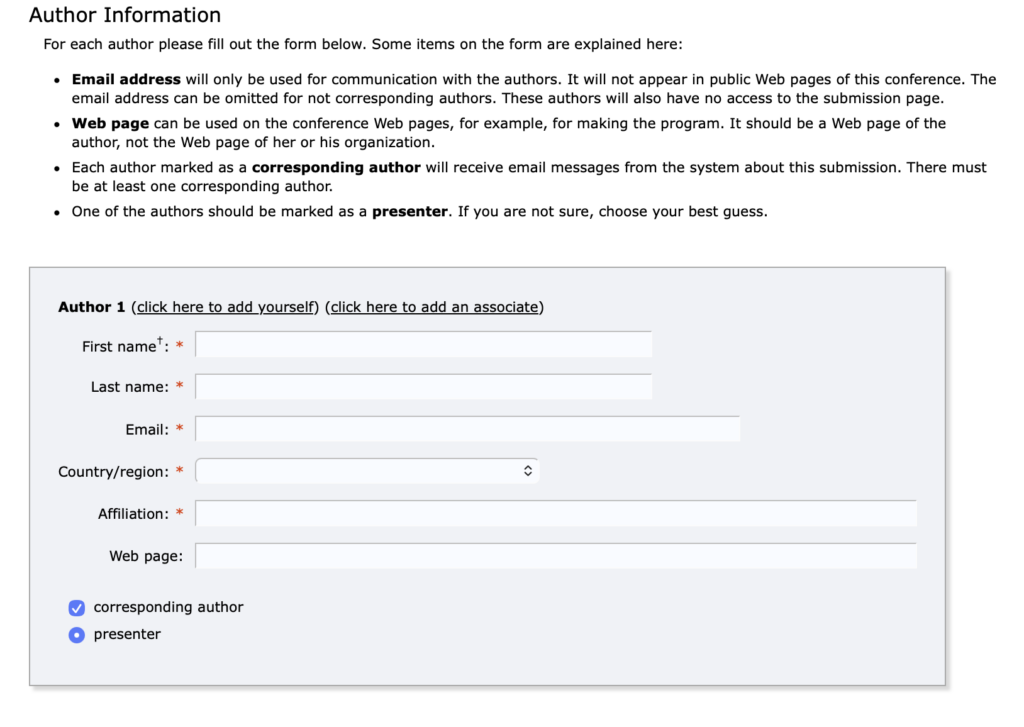
Task: Click the 'Last name' field label
Action: point(129,387)
